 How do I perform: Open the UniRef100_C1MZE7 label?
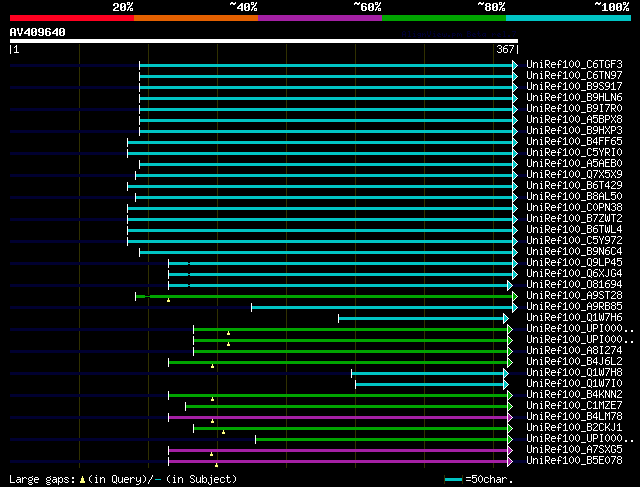coord(574,406)
